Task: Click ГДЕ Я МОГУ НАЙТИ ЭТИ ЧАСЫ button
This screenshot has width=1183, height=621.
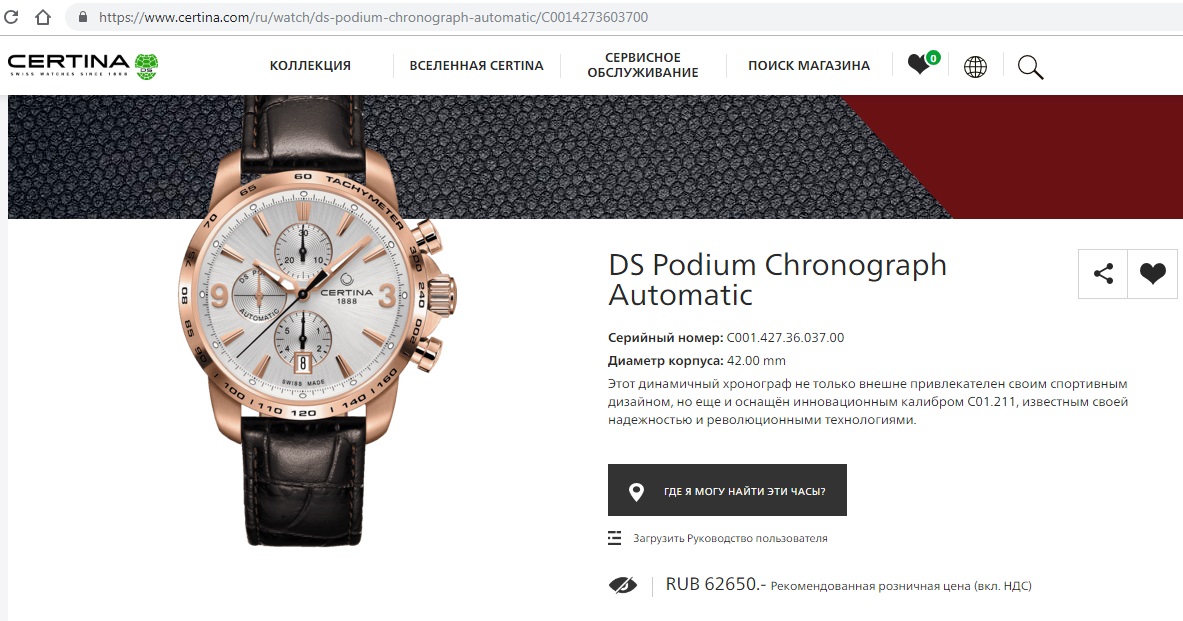Action: [x=727, y=490]
